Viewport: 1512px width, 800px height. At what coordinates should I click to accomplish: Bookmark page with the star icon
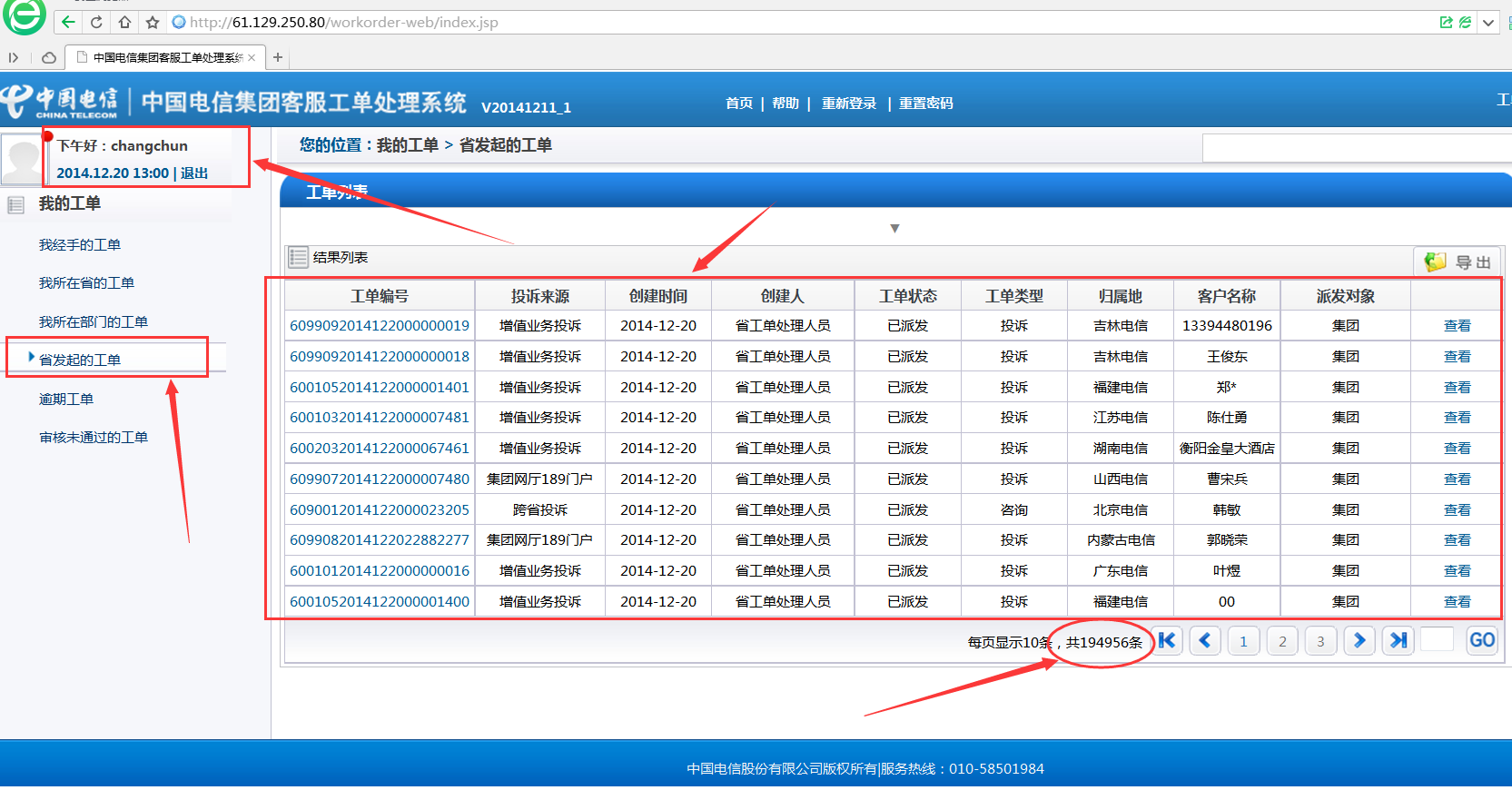coord(153,22)
